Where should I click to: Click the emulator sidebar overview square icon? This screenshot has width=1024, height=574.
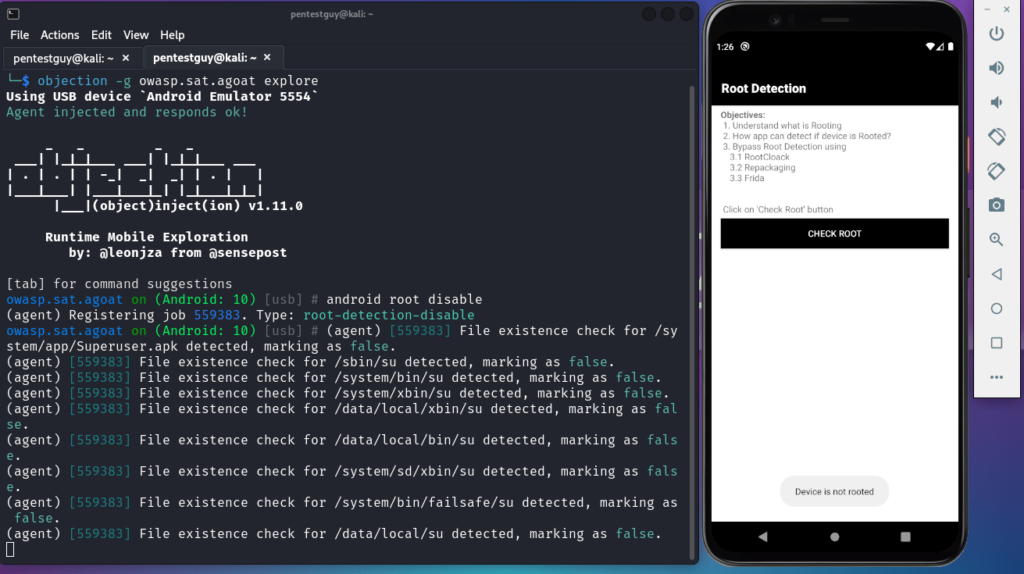click(x=996, y=343)
